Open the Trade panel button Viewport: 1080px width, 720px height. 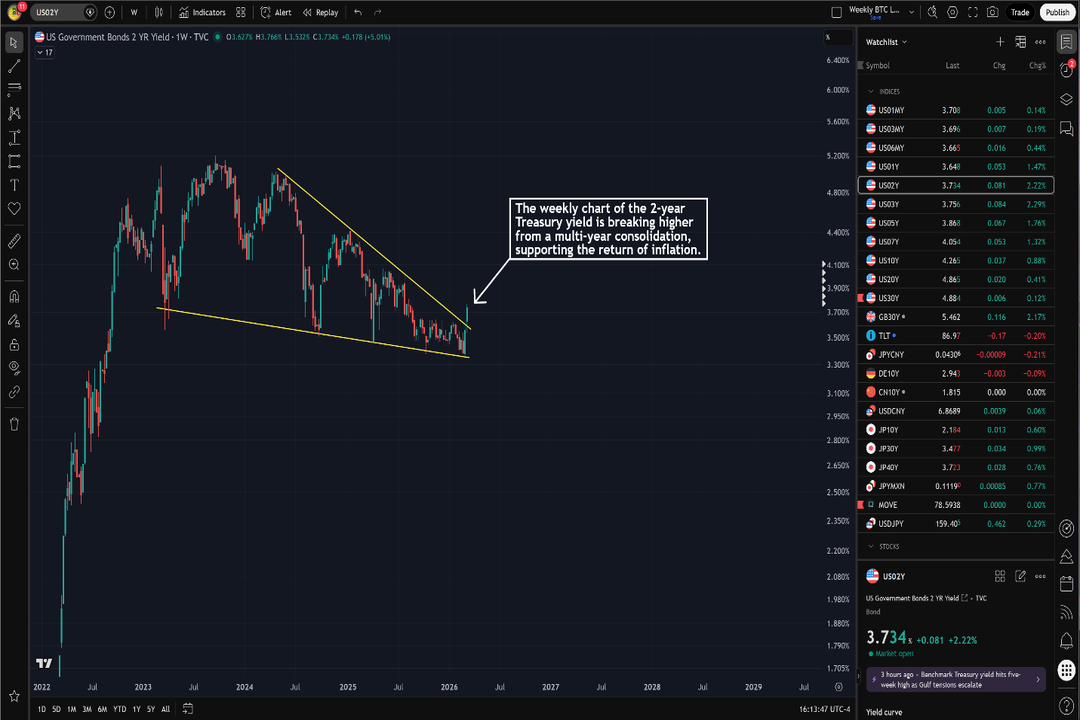click(1020, 12)
